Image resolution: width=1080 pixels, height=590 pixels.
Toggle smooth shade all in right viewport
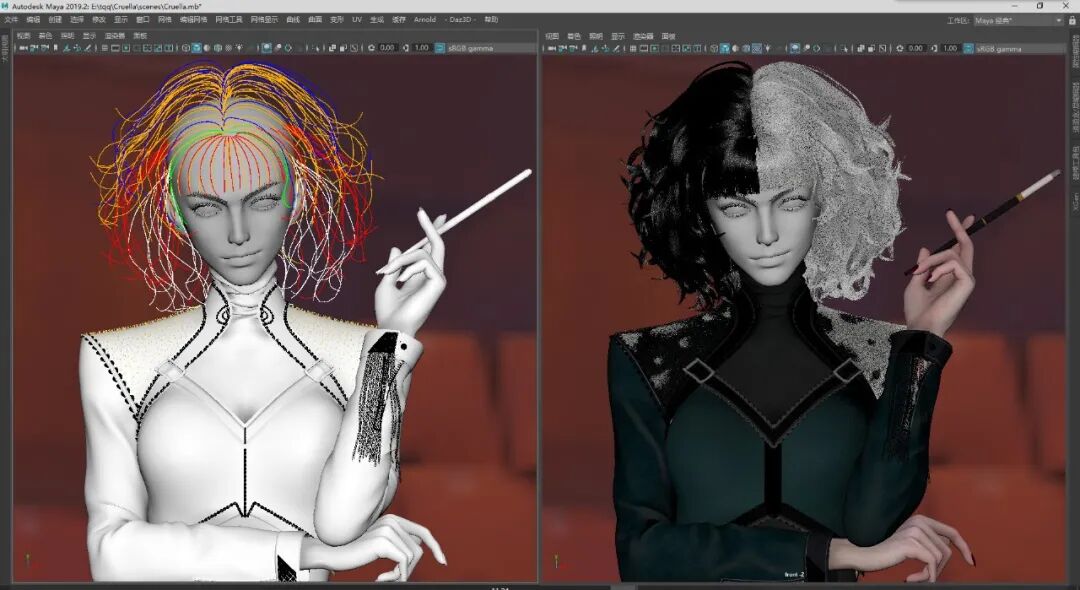[725, 49]
